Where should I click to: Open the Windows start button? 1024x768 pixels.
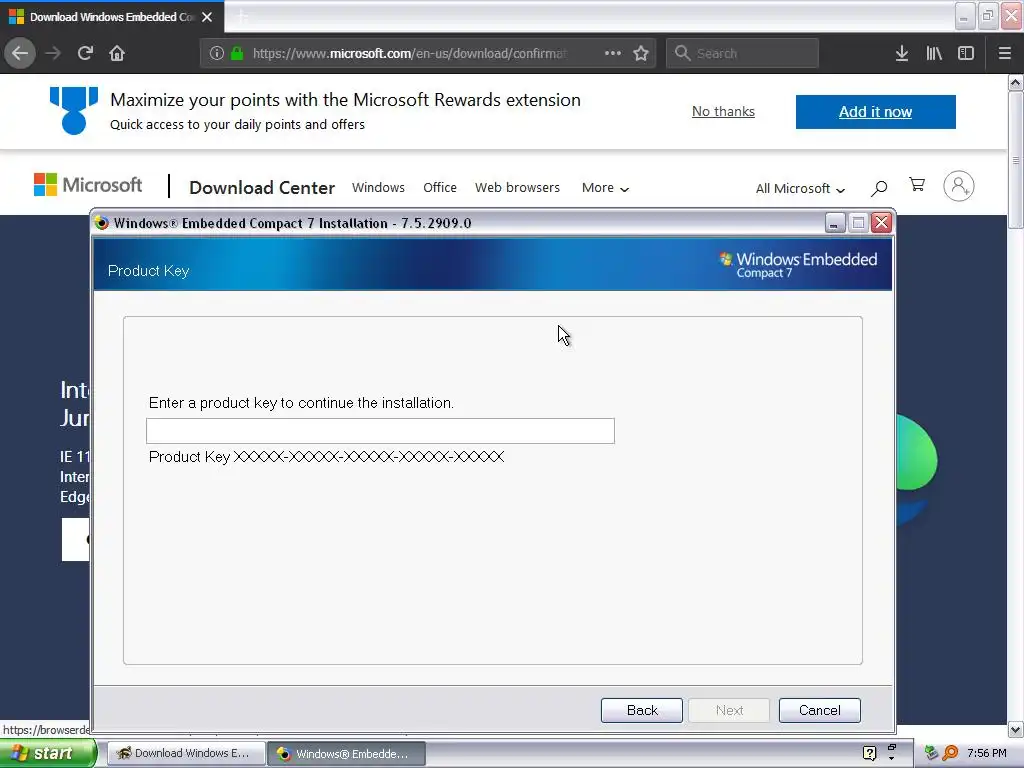pos(47,753)
